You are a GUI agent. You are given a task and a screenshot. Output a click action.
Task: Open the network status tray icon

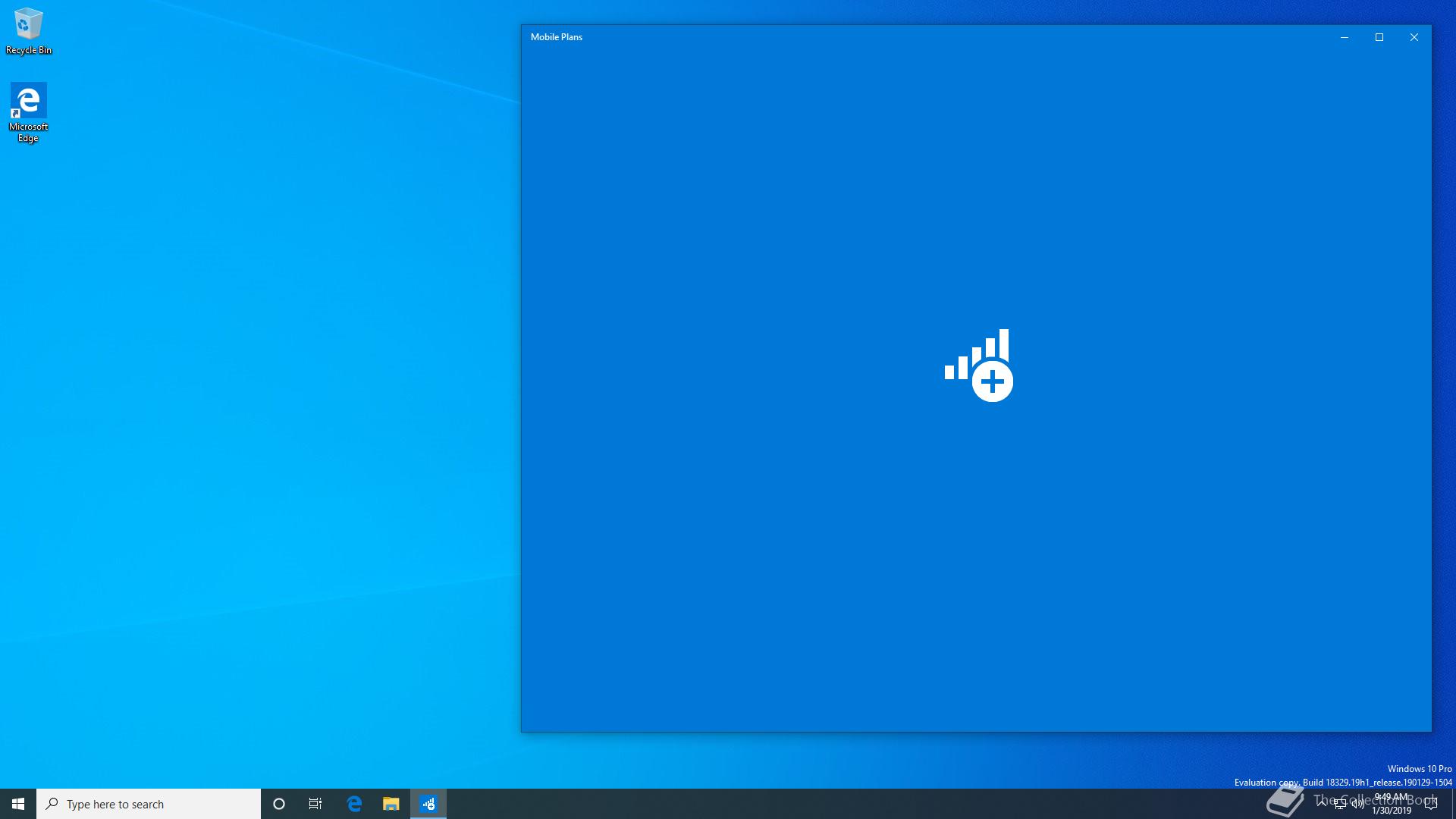click(x=1340, y=804)
